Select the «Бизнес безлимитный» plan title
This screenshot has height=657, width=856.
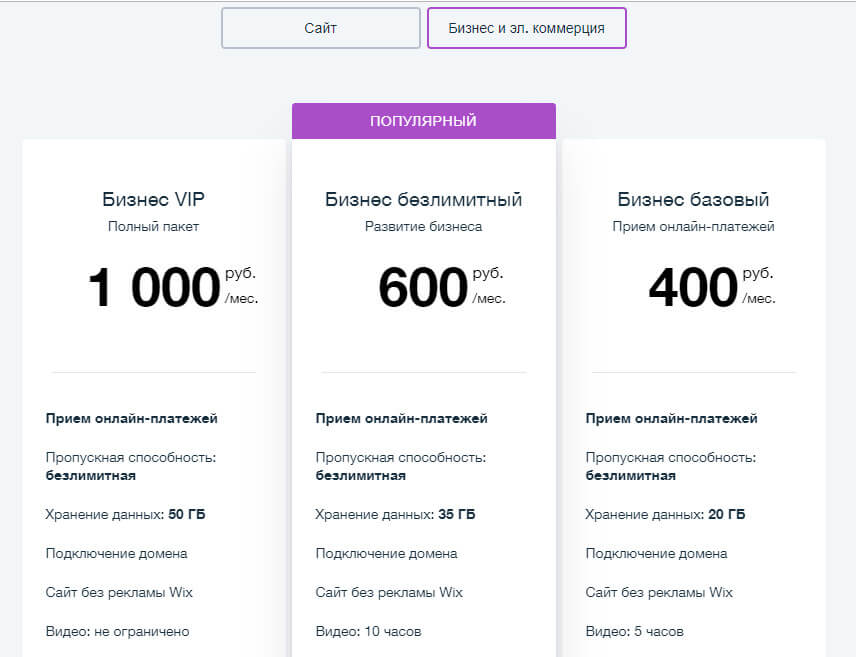pos(423,198)
